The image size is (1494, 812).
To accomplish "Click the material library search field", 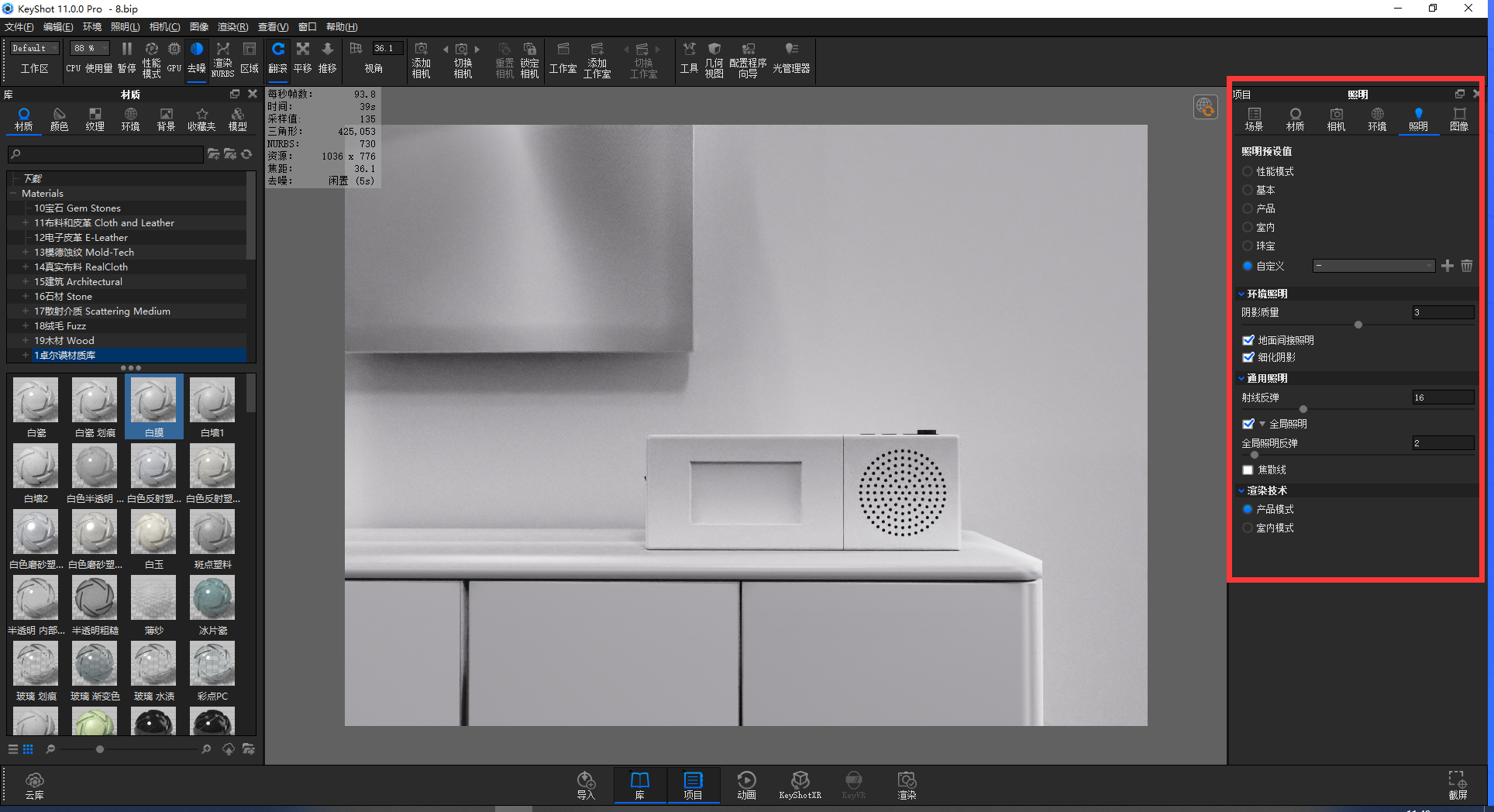I will 105,154.
